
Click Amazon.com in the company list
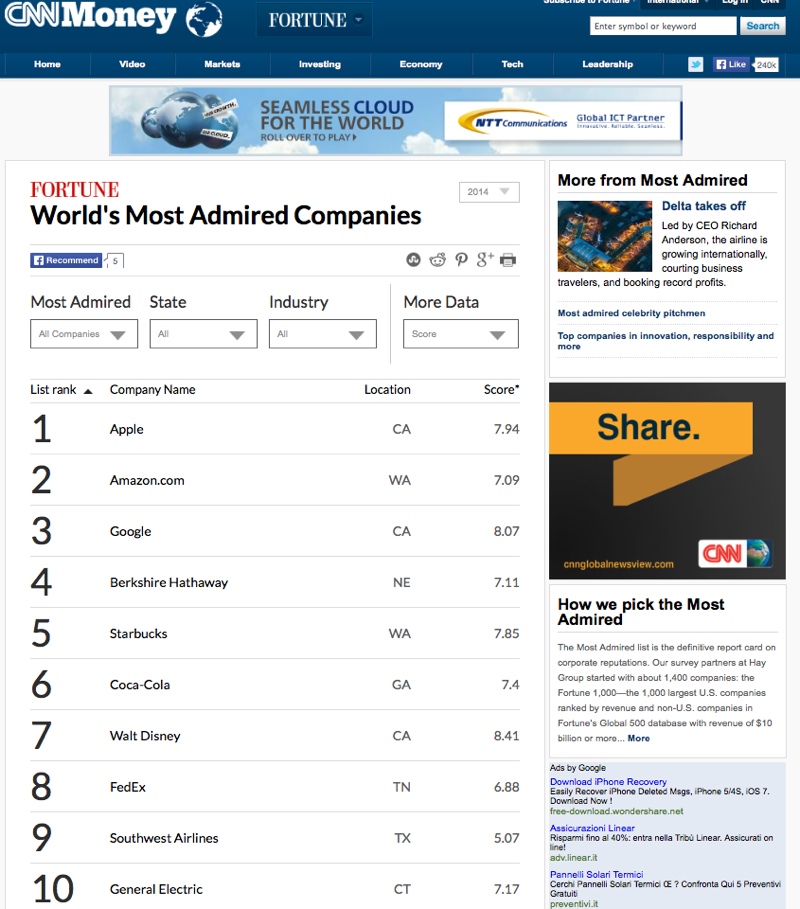(147, 480)
